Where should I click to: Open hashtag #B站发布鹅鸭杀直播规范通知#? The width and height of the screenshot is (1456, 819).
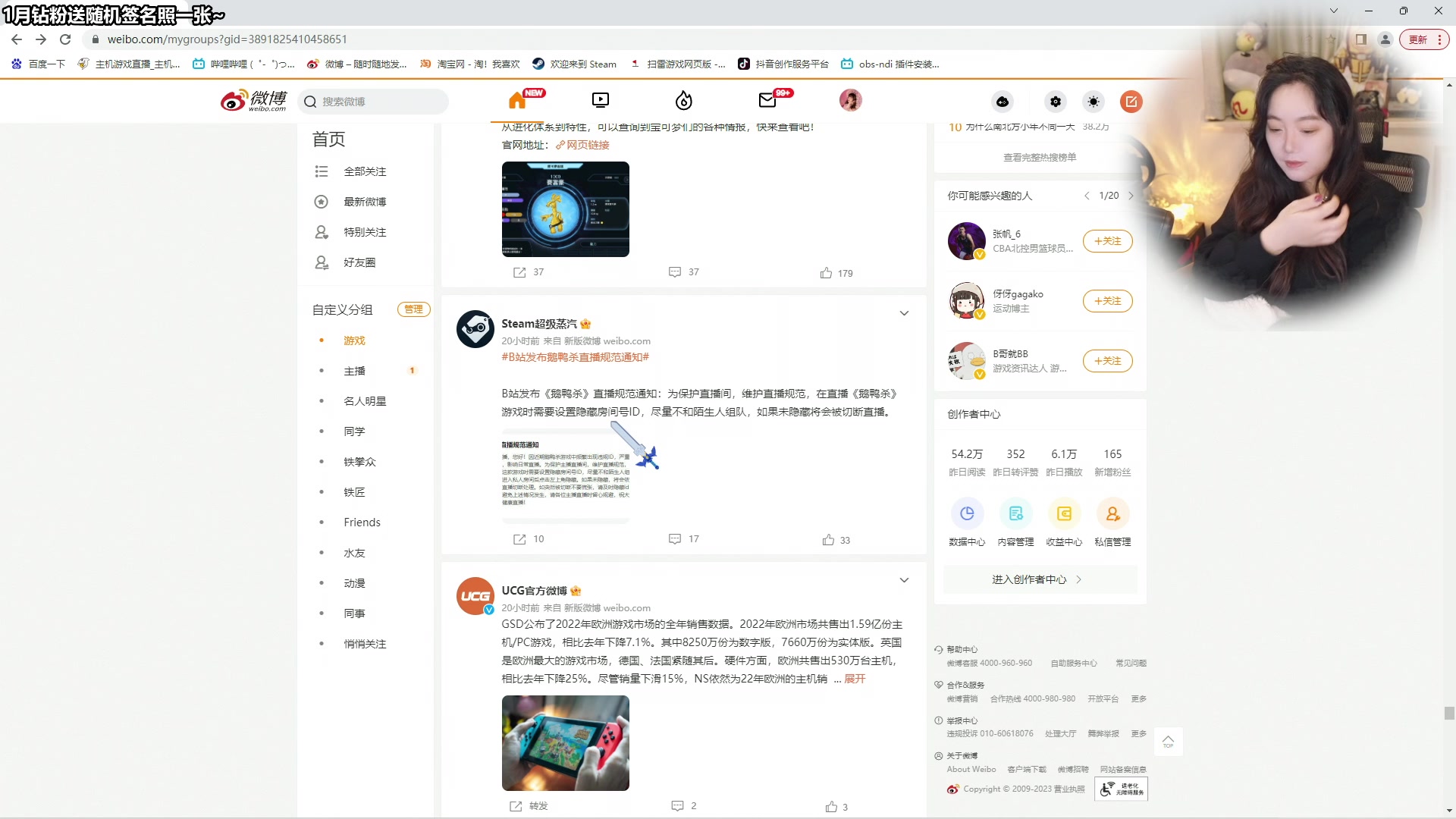click(x=576, y=357)
